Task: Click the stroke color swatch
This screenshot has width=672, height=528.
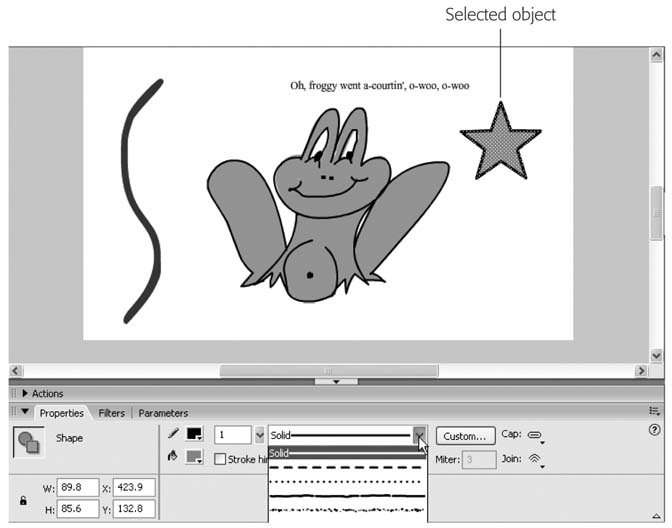Action: pyautogui.click(x=194, y=436)
